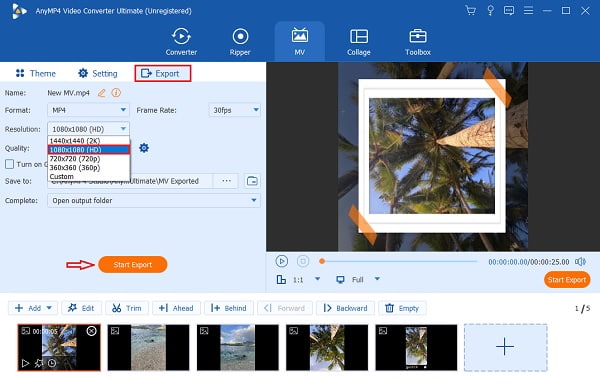Image resolution: width=600 pixels, height=390 pixels.
Task: Select the Theme tab
Action: tap(36, 73)
